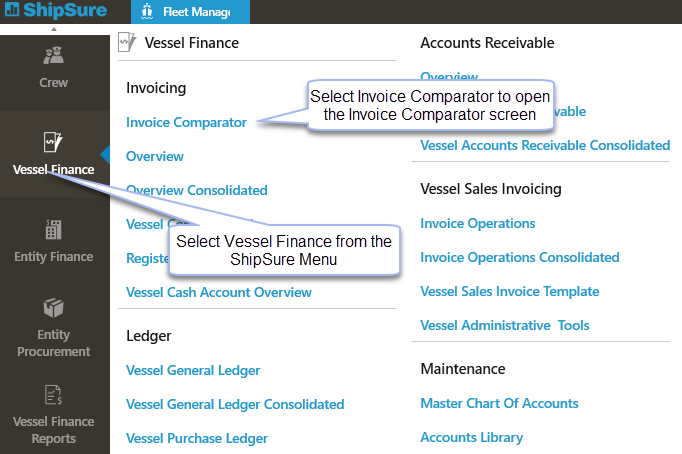Select Overview Consolidated under Invoicing
Image resolution: width=682 pixels, height=454 pixels.
(197, 190)
